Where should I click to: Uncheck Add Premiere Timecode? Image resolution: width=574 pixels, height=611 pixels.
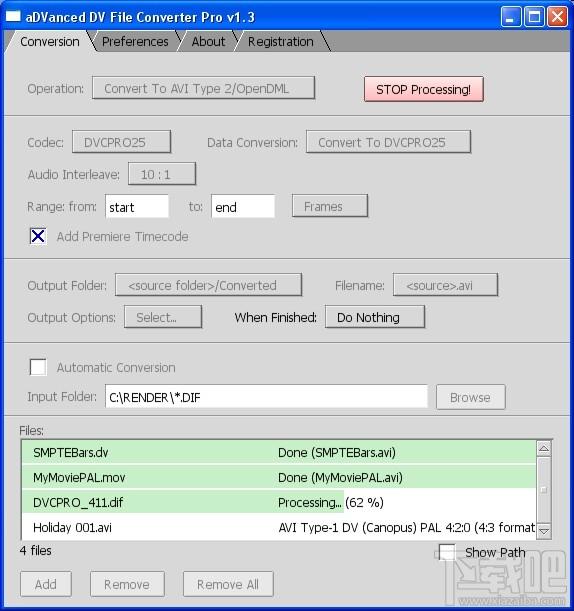[38, 236]
